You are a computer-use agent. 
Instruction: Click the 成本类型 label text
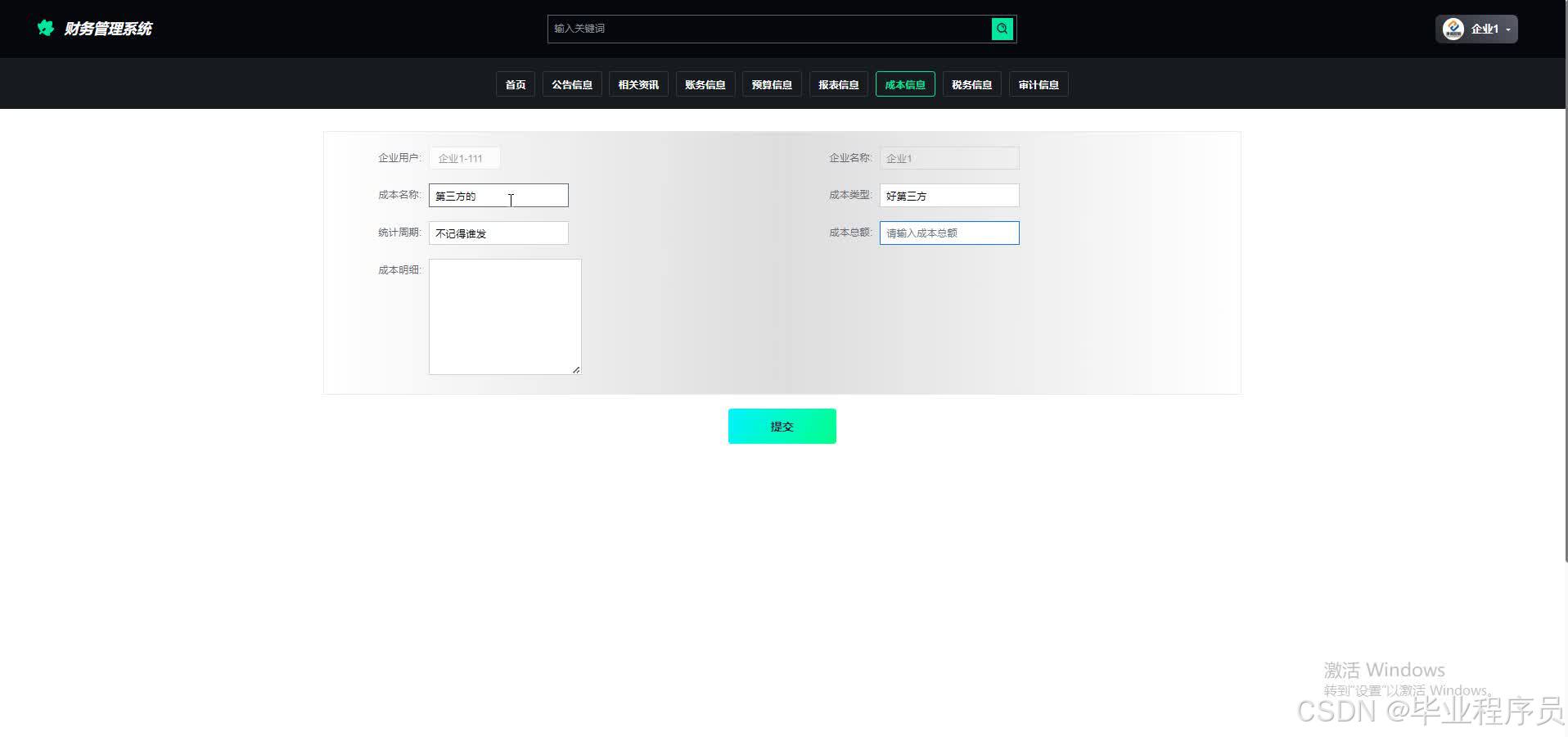[850, 195]
